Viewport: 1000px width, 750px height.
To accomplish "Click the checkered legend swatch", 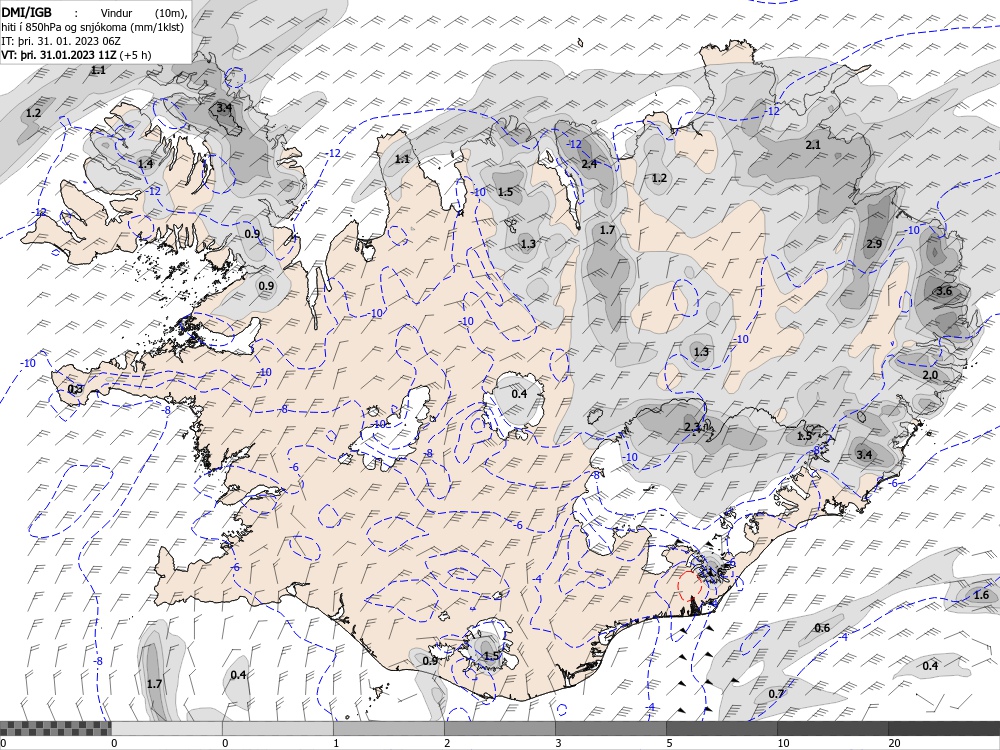I will 55,728.
